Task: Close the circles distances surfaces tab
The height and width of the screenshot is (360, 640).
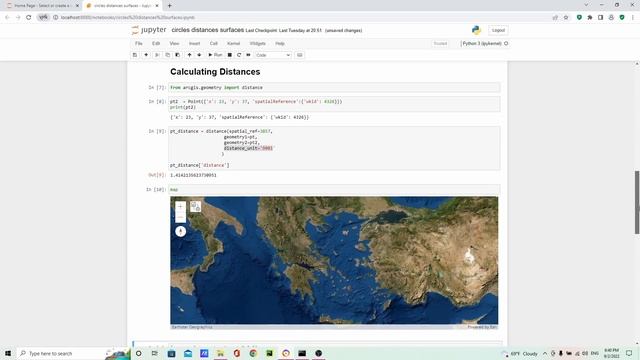Action: (157, 6)
